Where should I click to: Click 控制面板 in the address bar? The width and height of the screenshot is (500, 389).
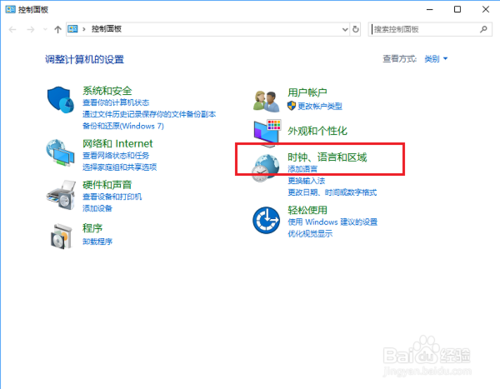106,29
